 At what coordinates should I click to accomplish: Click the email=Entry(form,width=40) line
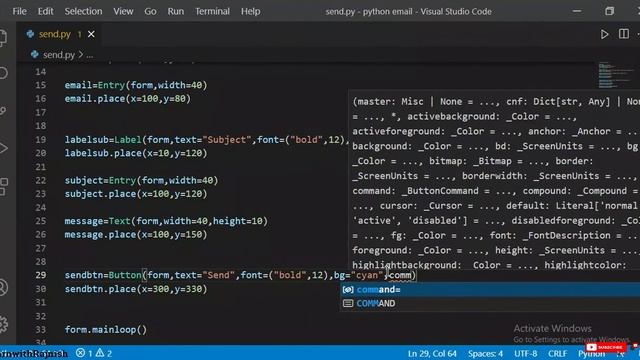(x=136, y=85)
